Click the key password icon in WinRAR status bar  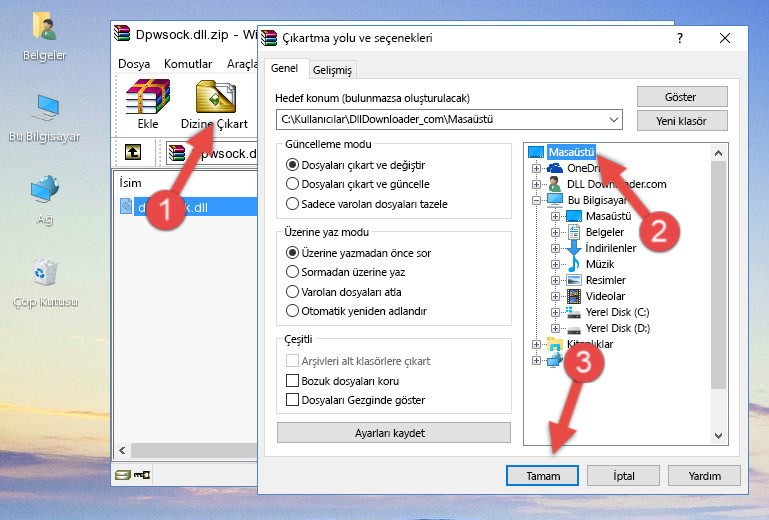[x=142, y=474]
